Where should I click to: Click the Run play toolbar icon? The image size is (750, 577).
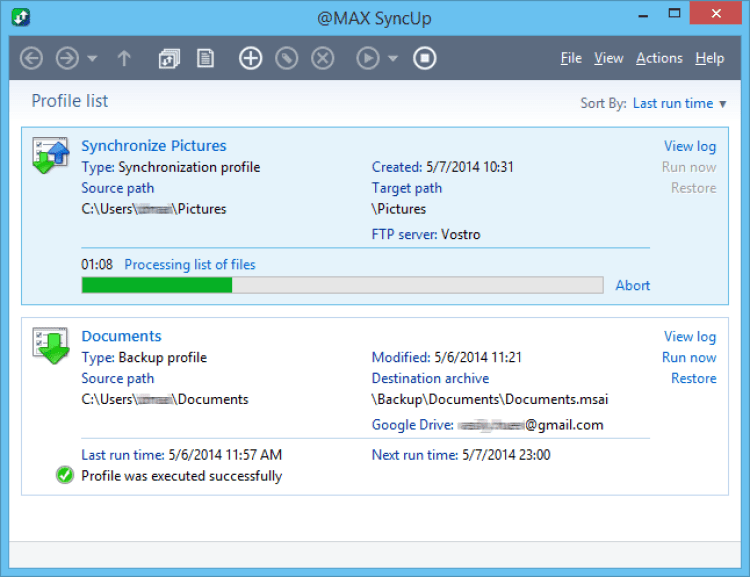(368, 59)
